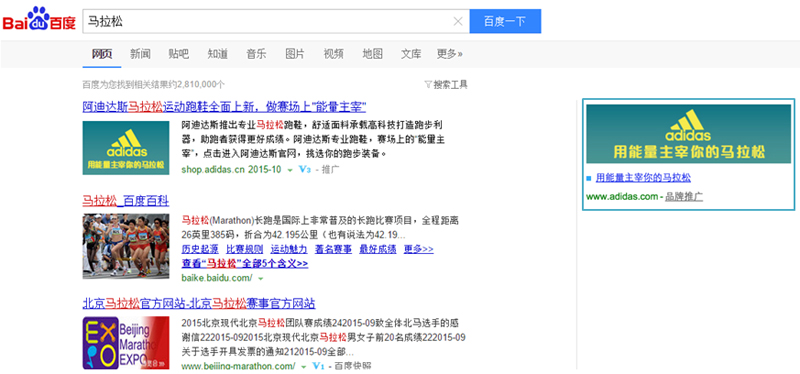Click the Beijing Marathon EXPO thumbnail
This screenshot has width=800, height=374.
[126, 343]
